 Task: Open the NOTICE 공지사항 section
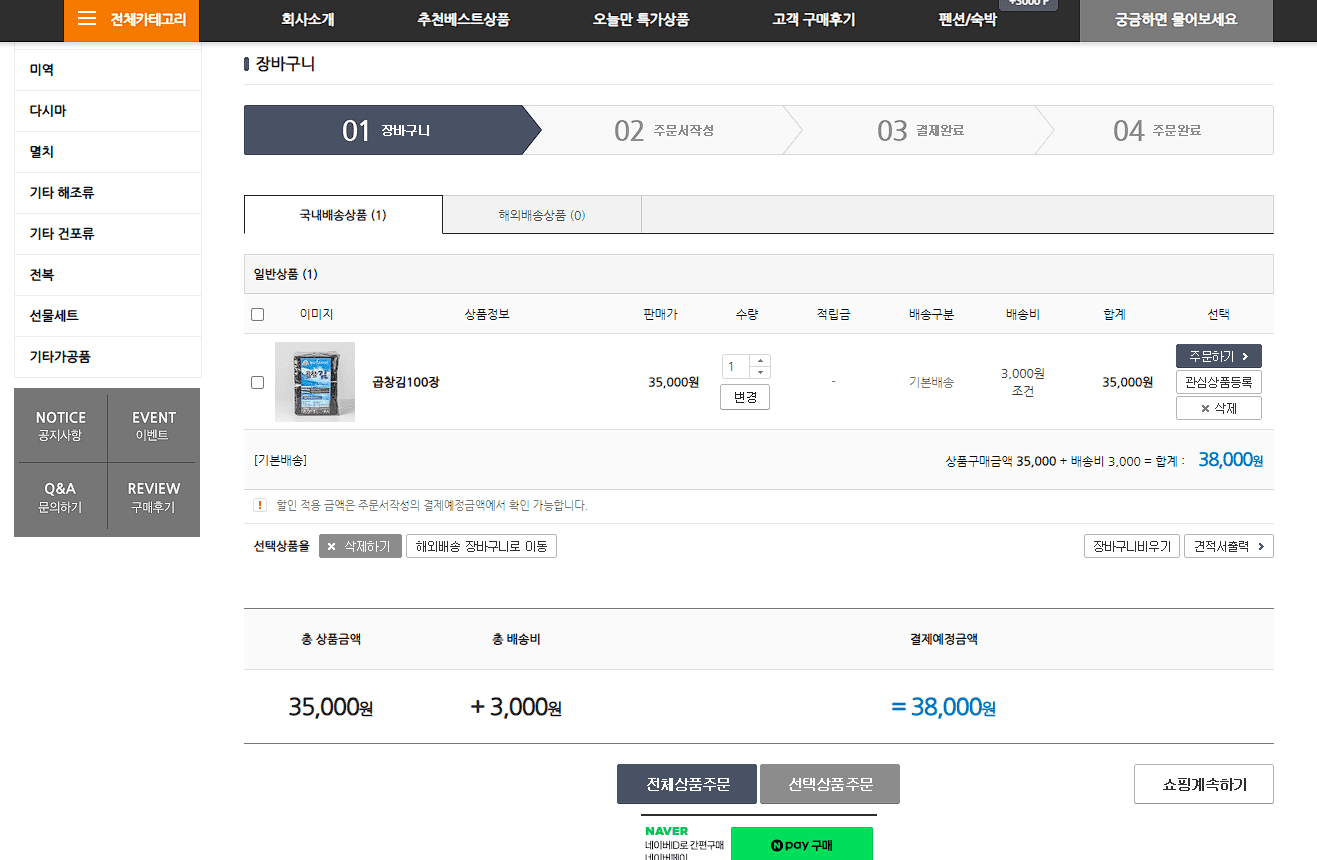click(x=61, y=425)
